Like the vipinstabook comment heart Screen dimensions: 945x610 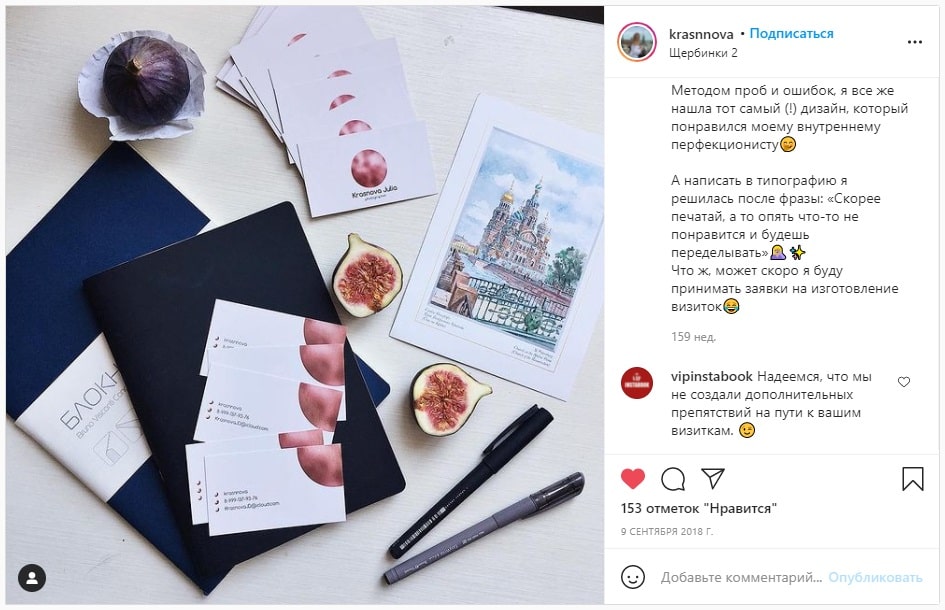(x=904, y=382)
